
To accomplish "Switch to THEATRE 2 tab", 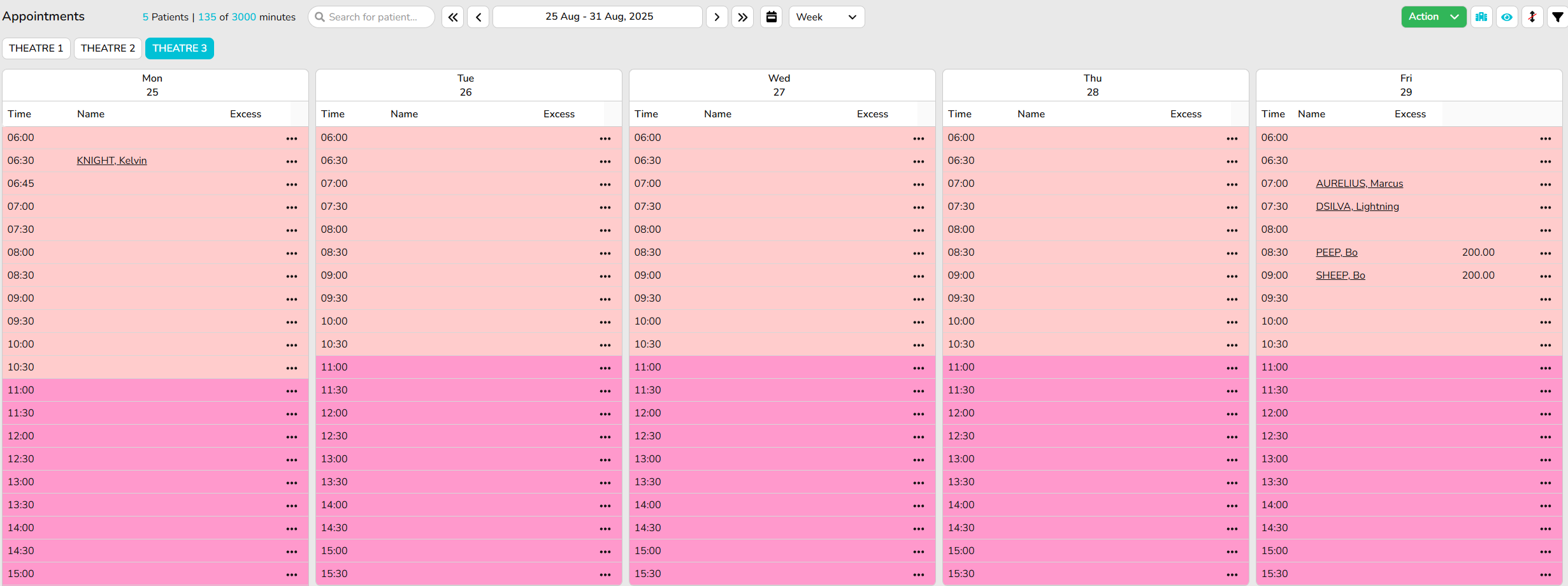I will click(x=108, y=48).
